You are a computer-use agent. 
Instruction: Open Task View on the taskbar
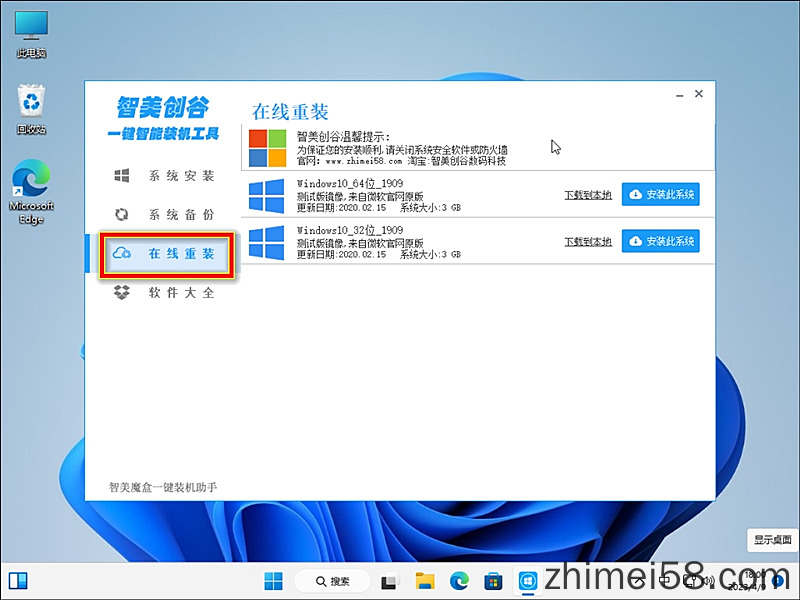[x=389, y=581]
